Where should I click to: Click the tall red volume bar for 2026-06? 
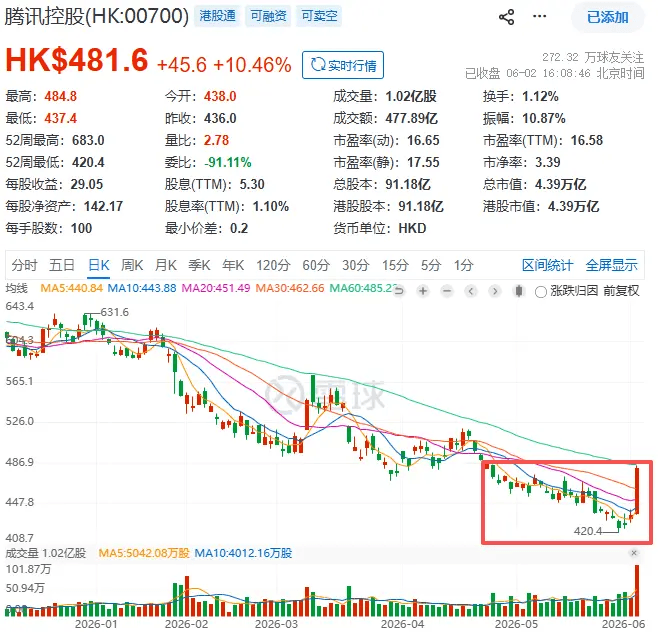[x=637, y=590]
